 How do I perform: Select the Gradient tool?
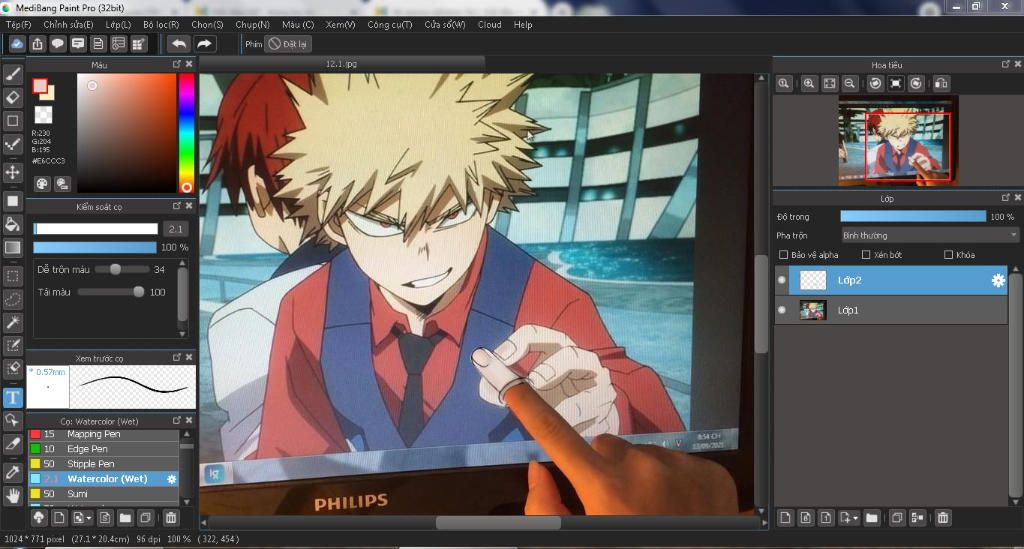click(x=12, y=247)
